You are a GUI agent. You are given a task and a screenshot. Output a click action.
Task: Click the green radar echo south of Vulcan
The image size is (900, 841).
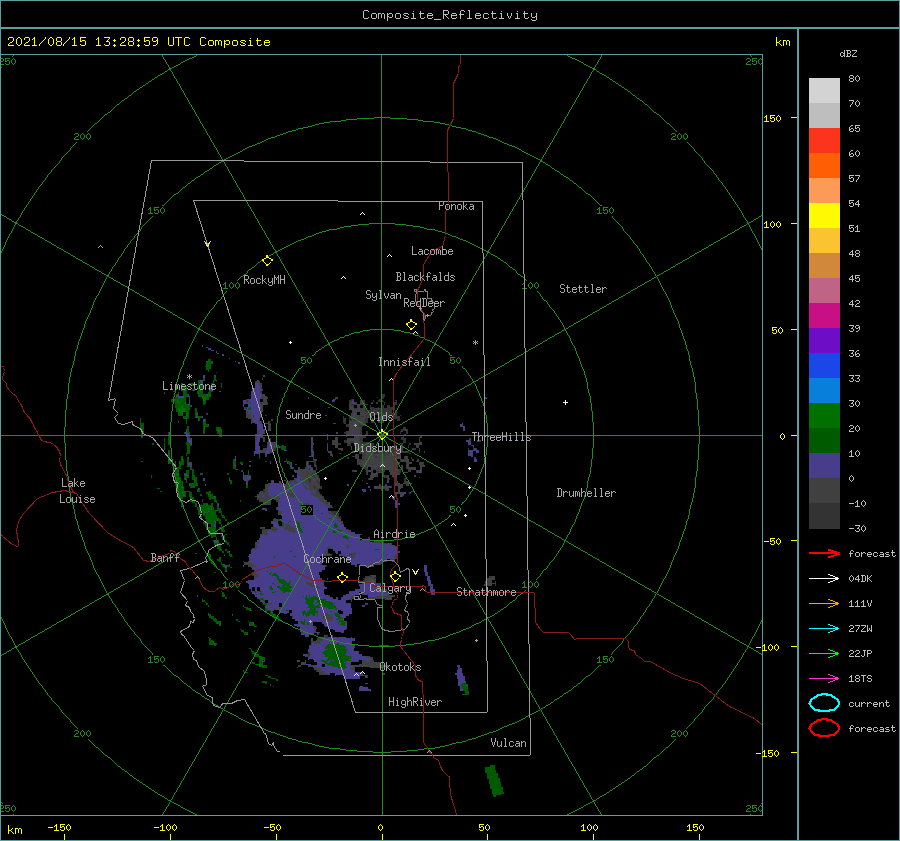pyautogui.click(x=494, y=780)
